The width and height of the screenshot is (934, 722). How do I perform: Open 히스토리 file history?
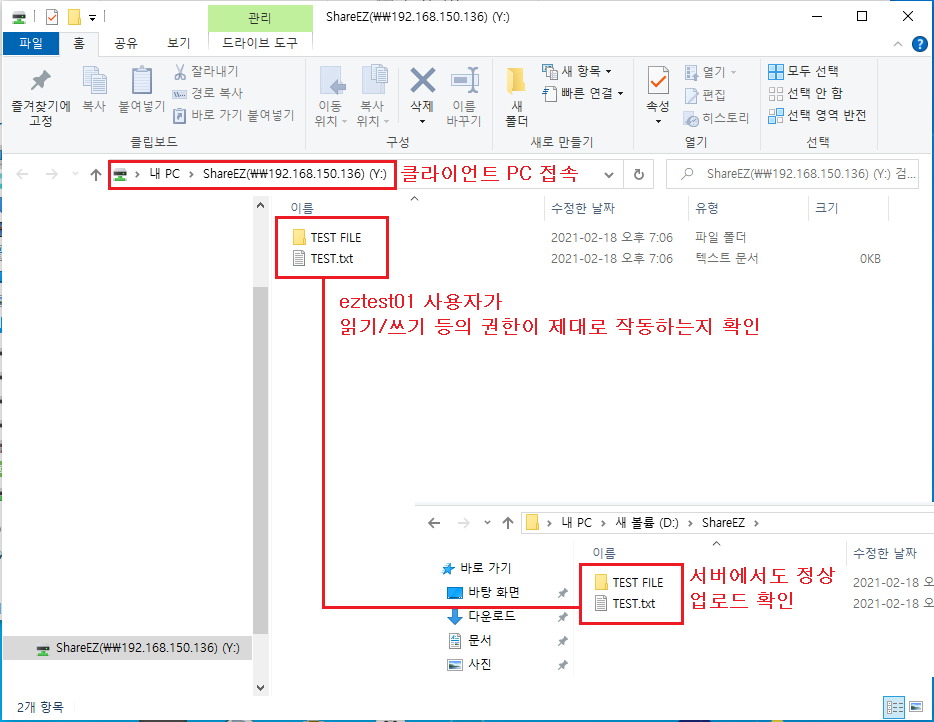click(716, 119)
